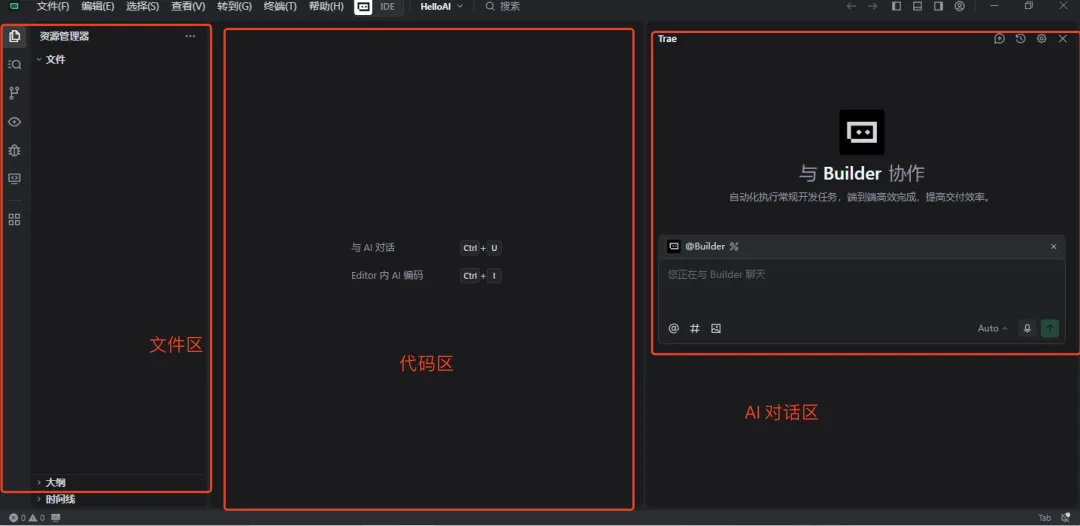Click the tools icon next to @Builder

click(734, 246)
